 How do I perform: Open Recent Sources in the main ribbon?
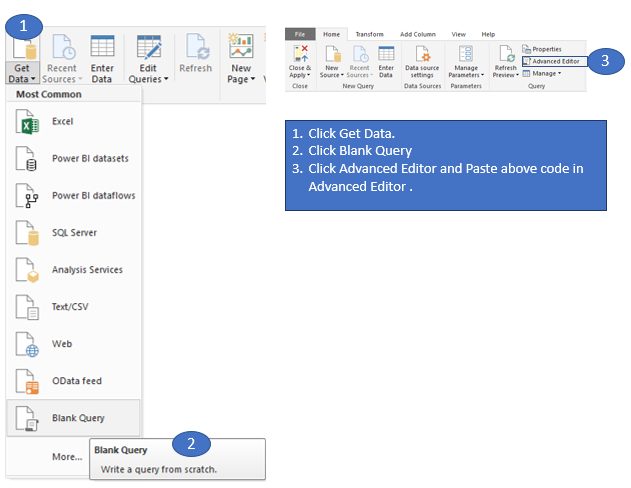(62, 60)
